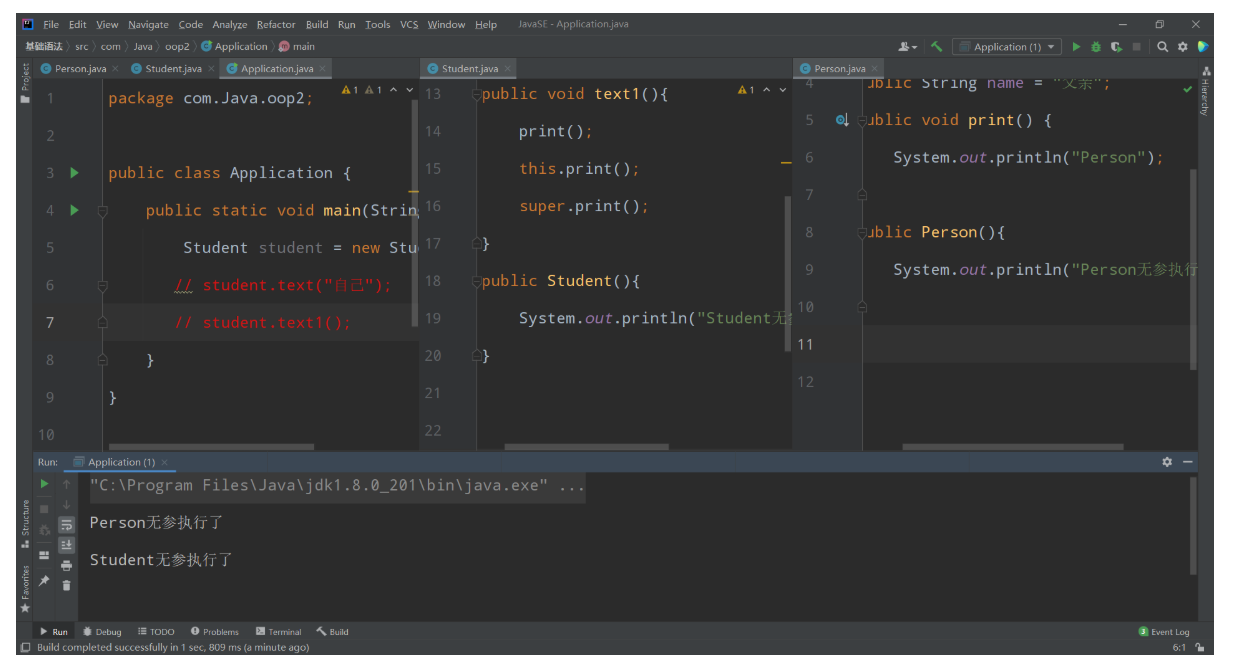Click the layout icon in Run panel sidebar
The width and height of the screenshot is (1239, 663).
click(44, 555)
